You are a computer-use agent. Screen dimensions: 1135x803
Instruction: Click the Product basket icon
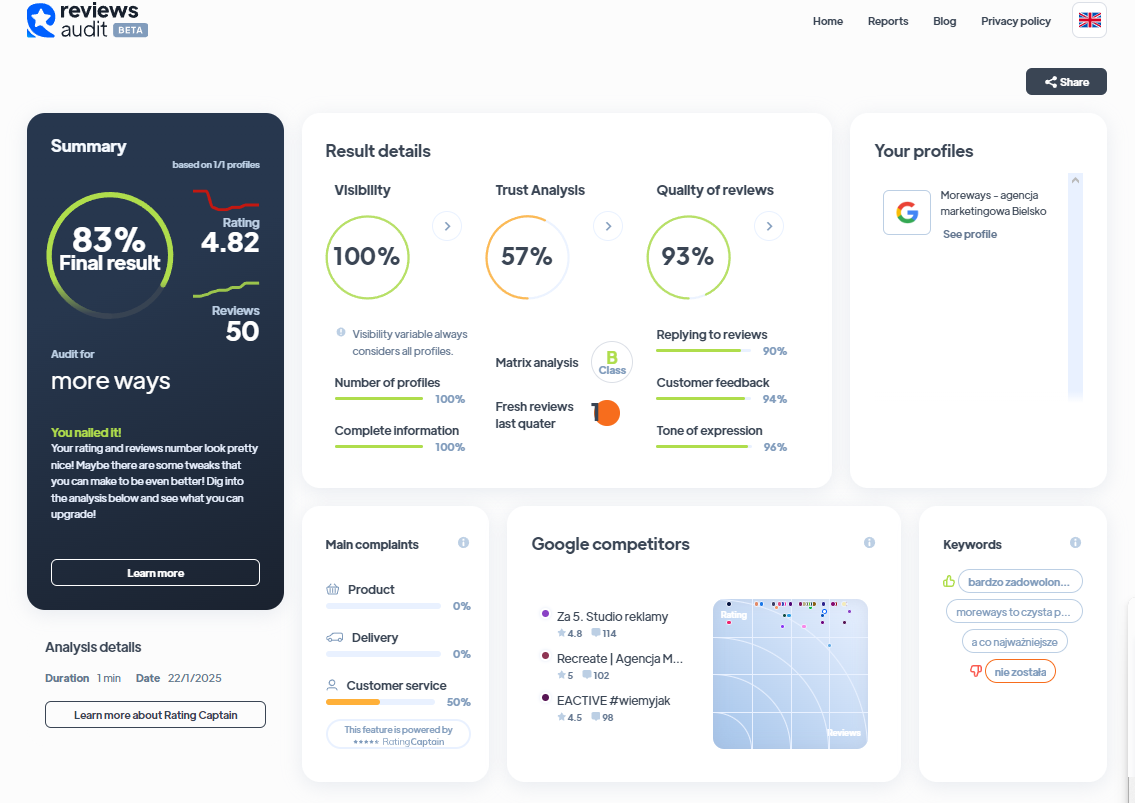[x=333, y=589]
